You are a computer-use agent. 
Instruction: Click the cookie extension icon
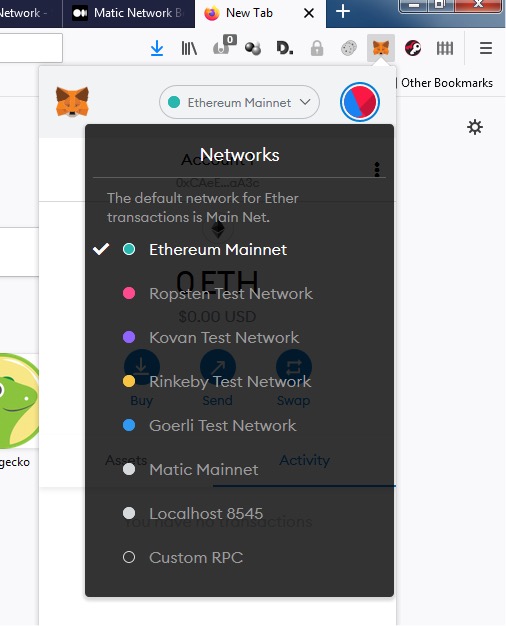(x=349, y=48)
